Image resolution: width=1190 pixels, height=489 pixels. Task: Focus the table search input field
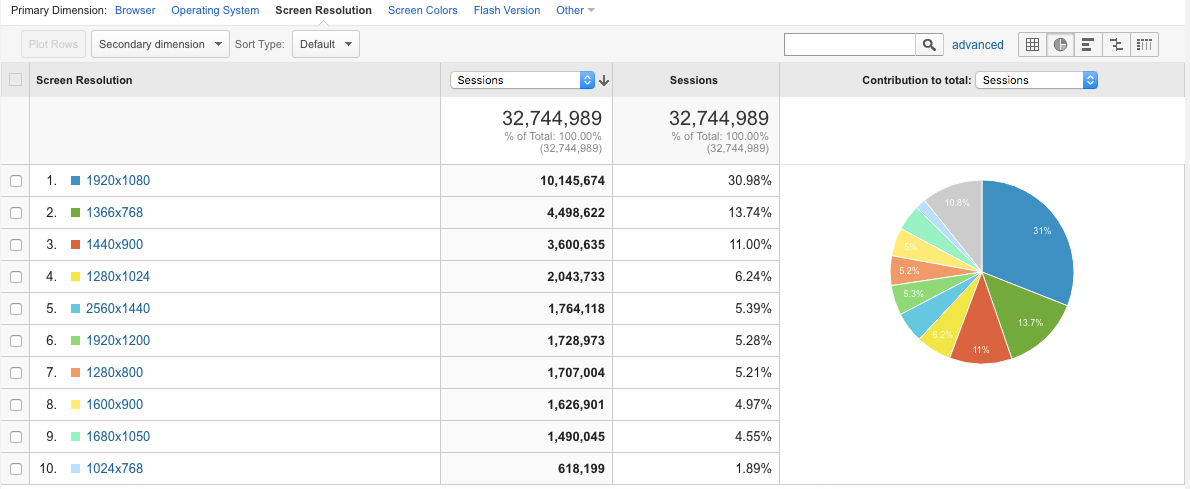850,45
